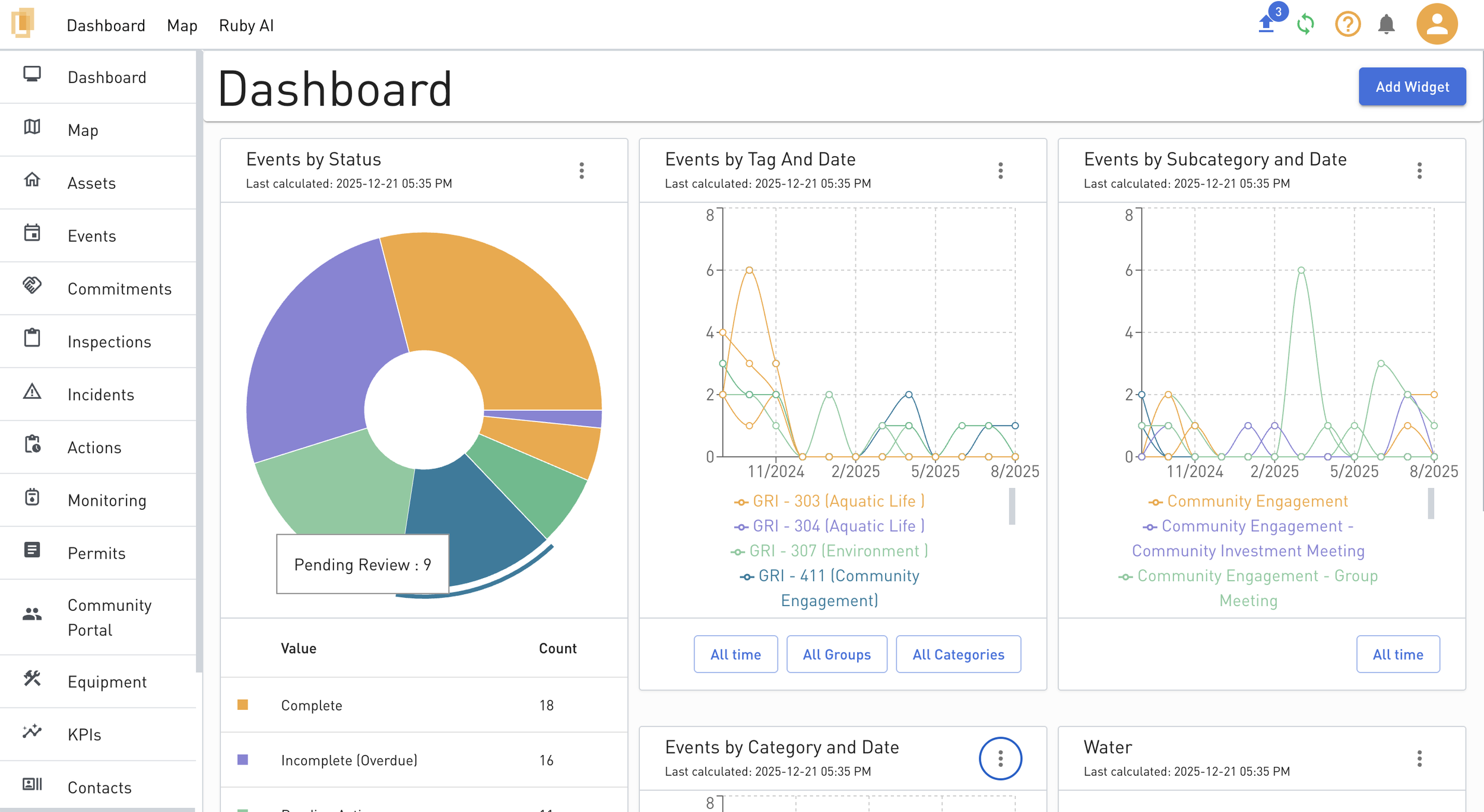Image resolution: width=1484 pixels, height=812 pixels.
Task: Open Events by Status widget options menu
Action: point(582,171)
